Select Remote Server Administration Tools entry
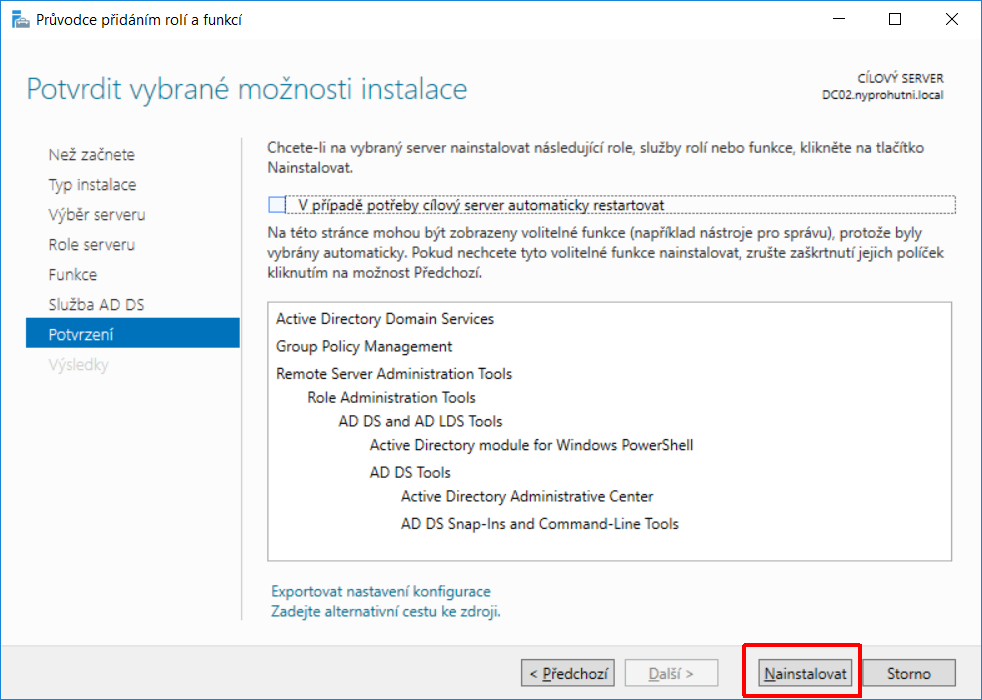982x700 pixels. tap(394, 374)
